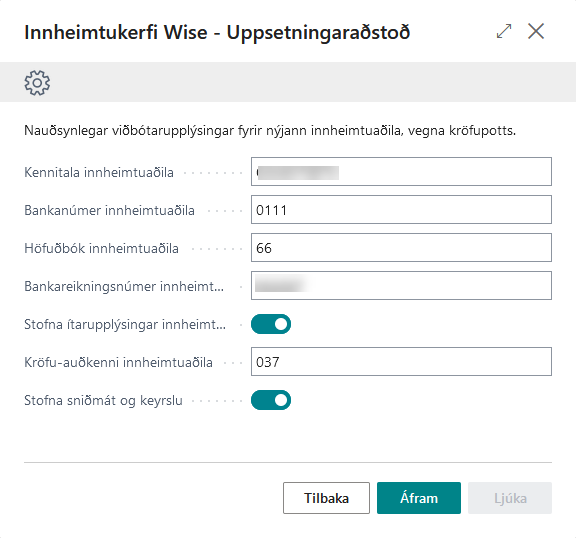Click the 'Kennitala innheimtuaðila' label text
This screenshot has height=538, width=576.
coord(99,172)
